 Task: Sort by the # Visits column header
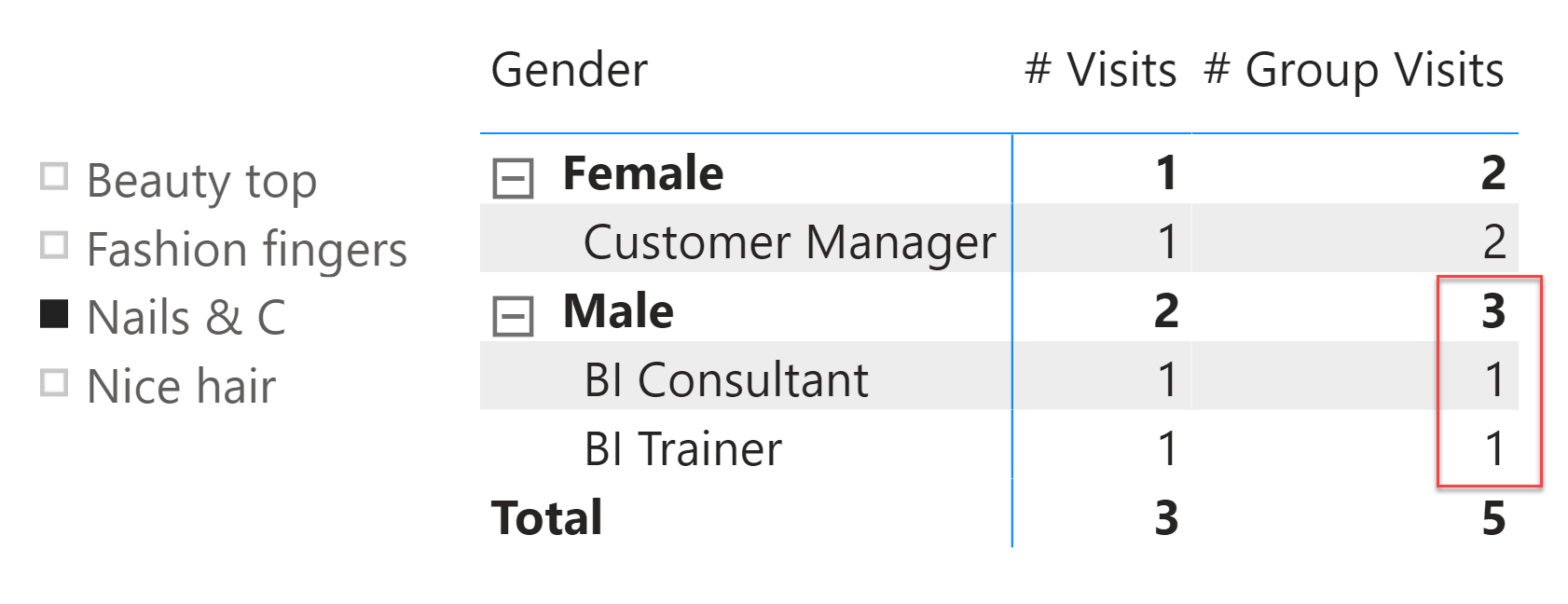(x=1100, y=70)
